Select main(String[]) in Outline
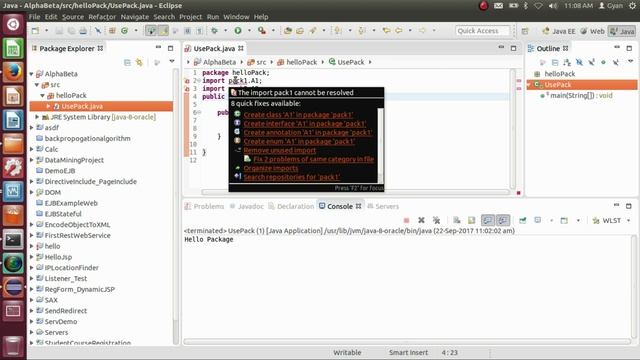 [576, 96]
